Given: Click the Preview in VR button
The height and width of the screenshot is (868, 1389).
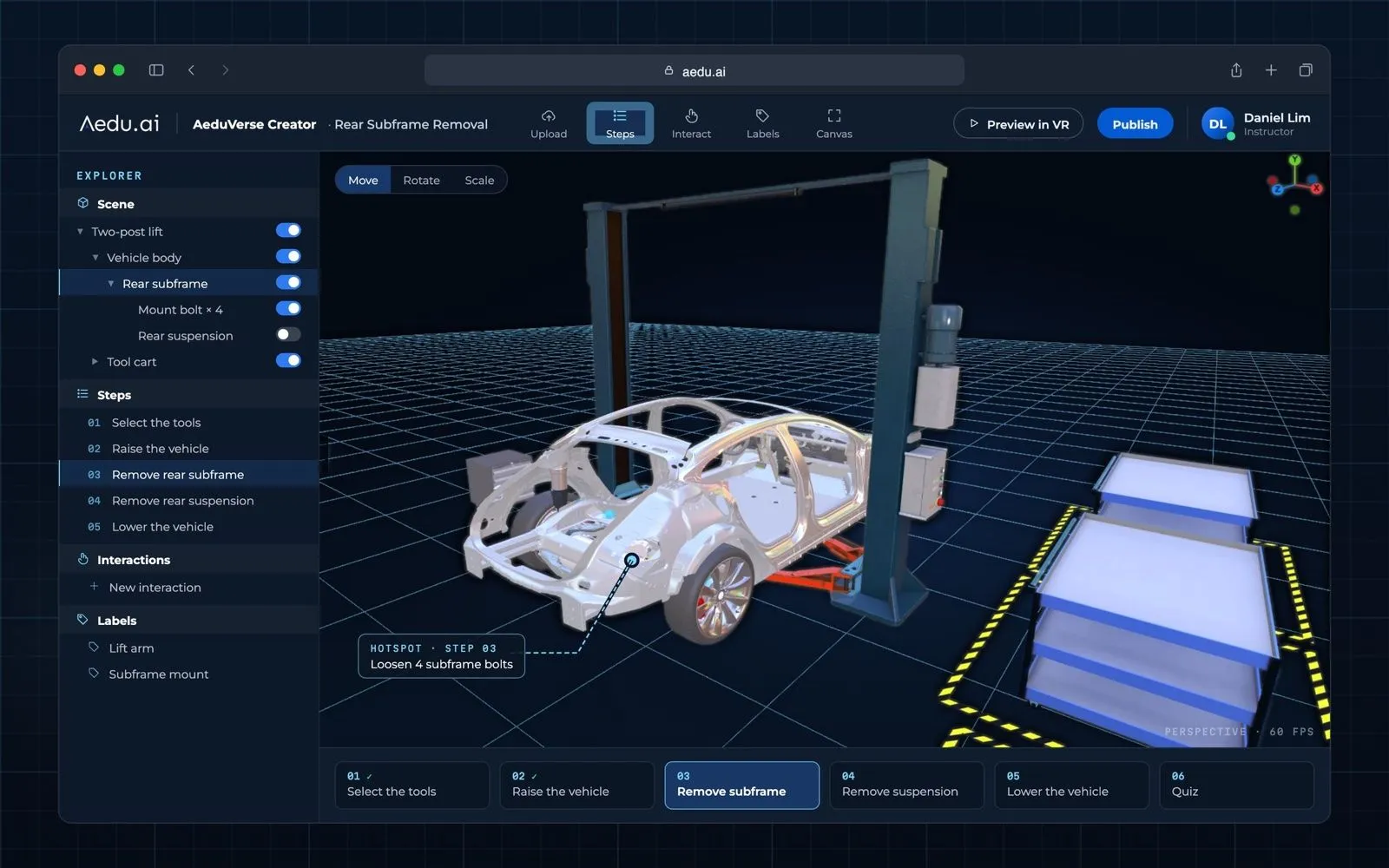Looking at the screenshot, I should coord(1018,124).
